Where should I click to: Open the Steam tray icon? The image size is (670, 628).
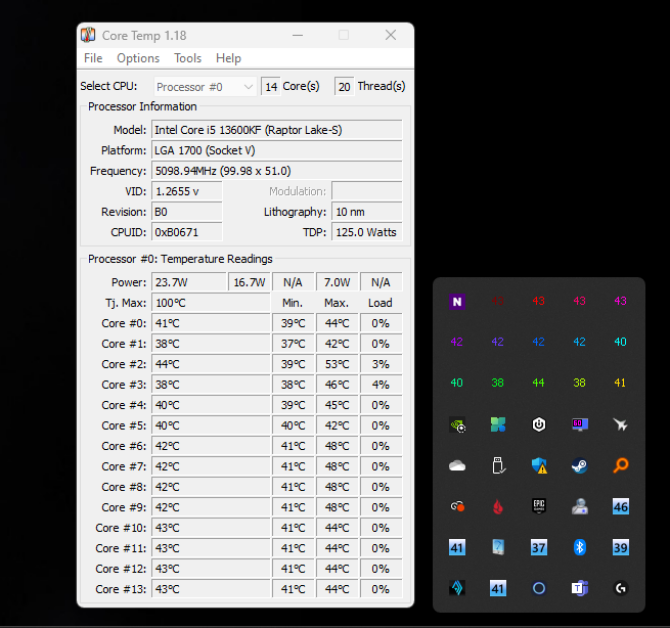(580, 465)
